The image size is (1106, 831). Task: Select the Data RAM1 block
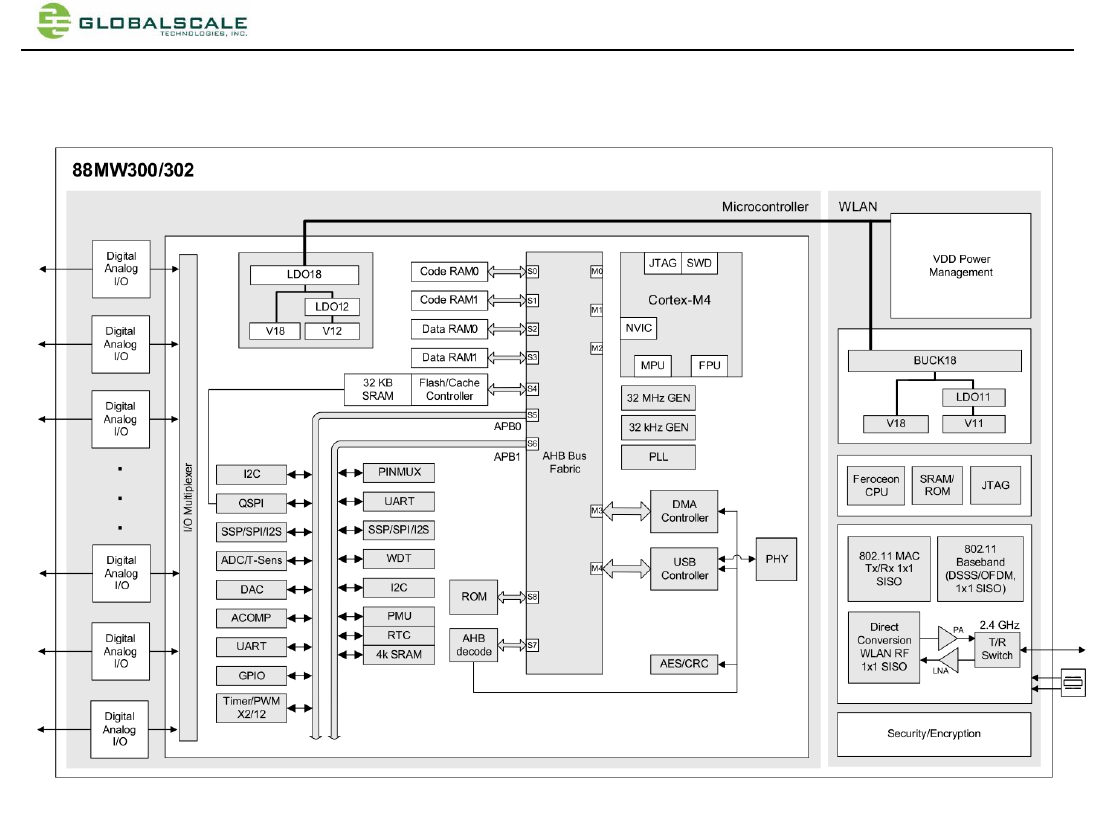click(449, 358)
